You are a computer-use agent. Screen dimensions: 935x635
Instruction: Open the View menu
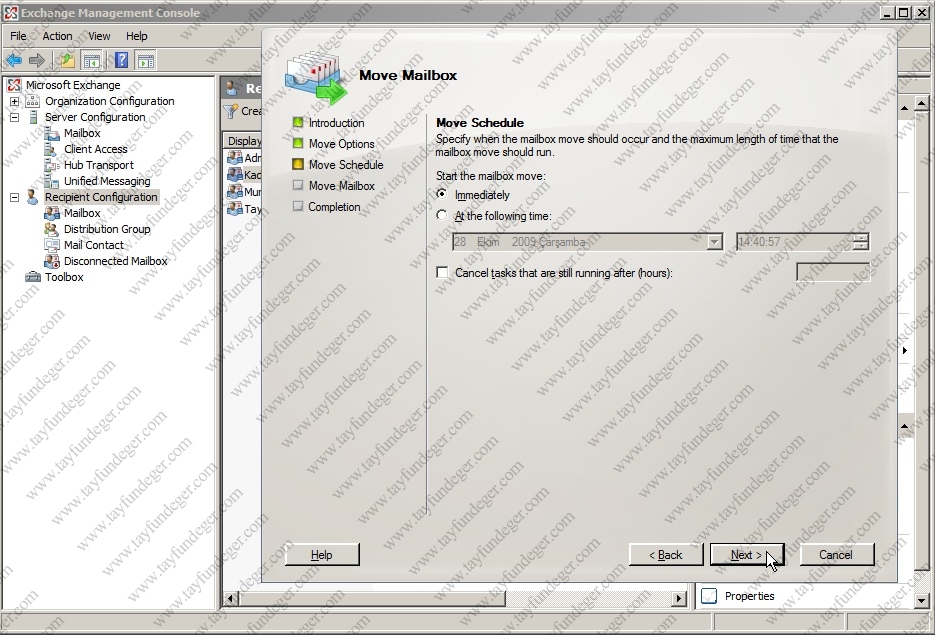click(x=99, y=36)
